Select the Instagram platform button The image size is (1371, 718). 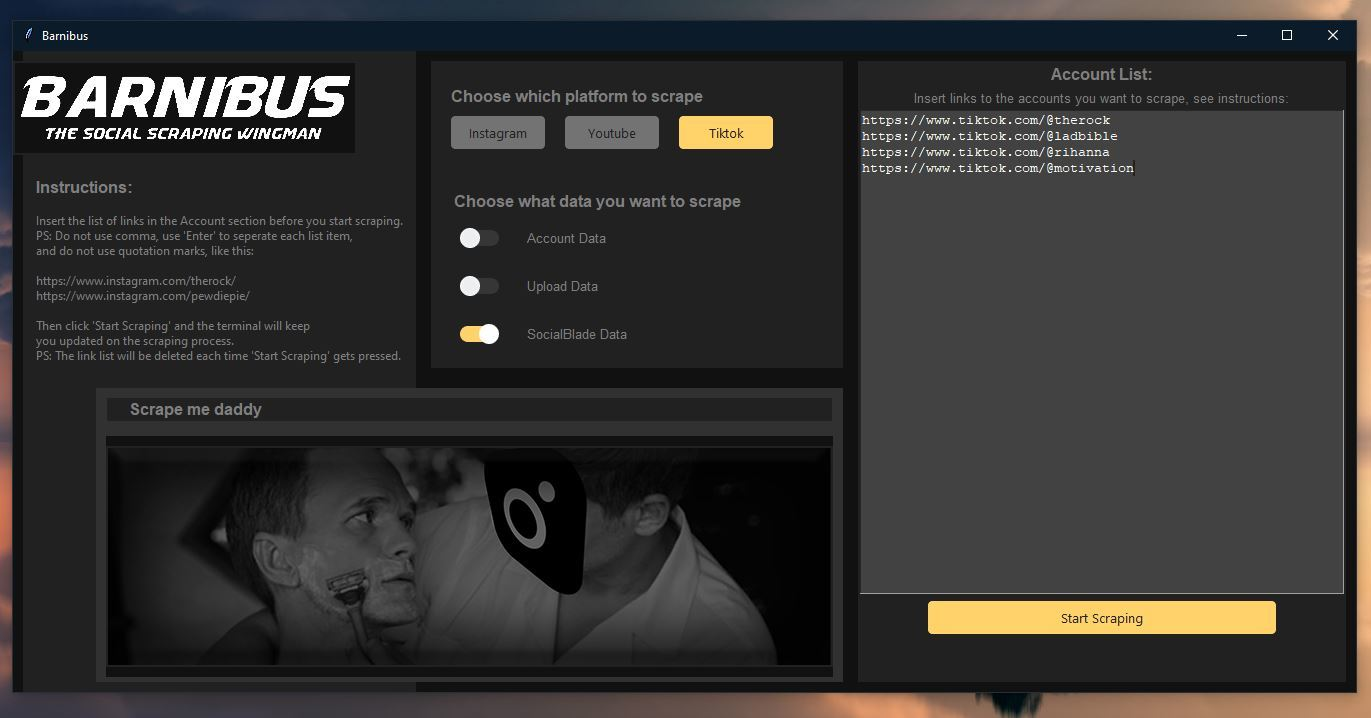click(x=498, y=133)
